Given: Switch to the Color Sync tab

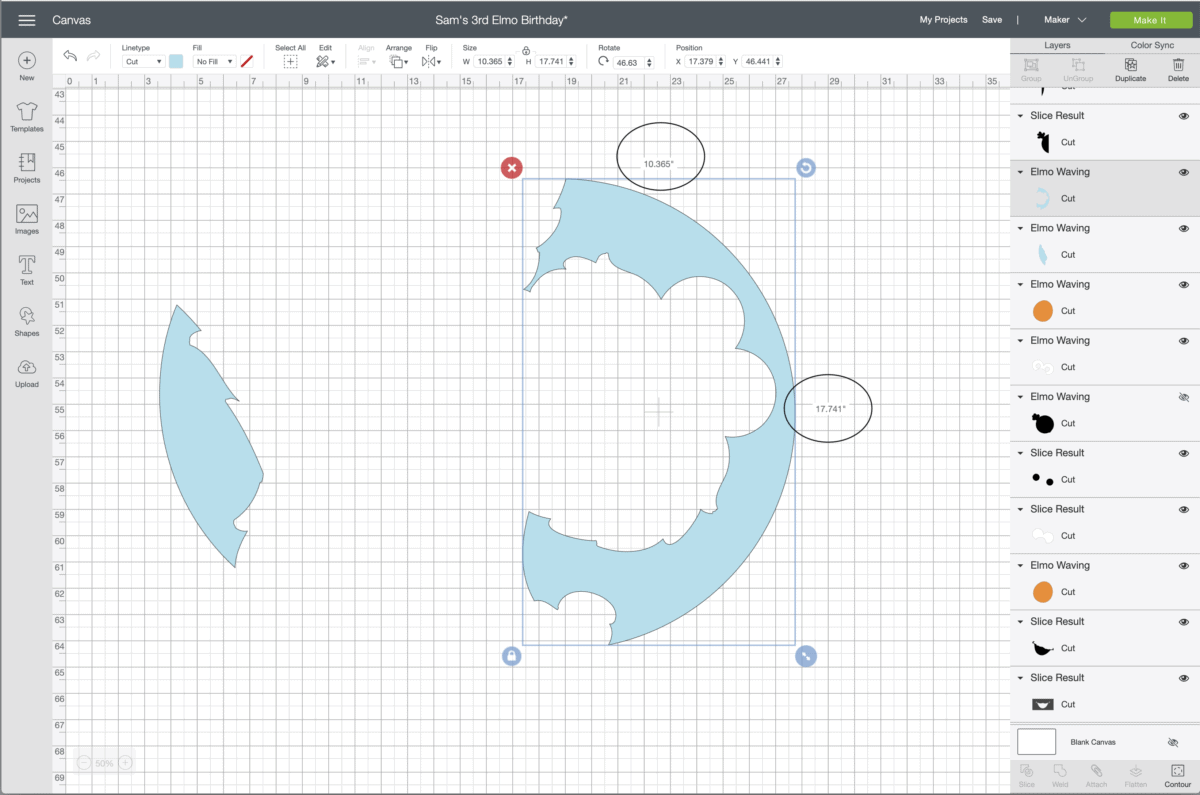Looking at the screenshot, I should coord(1152,45).
